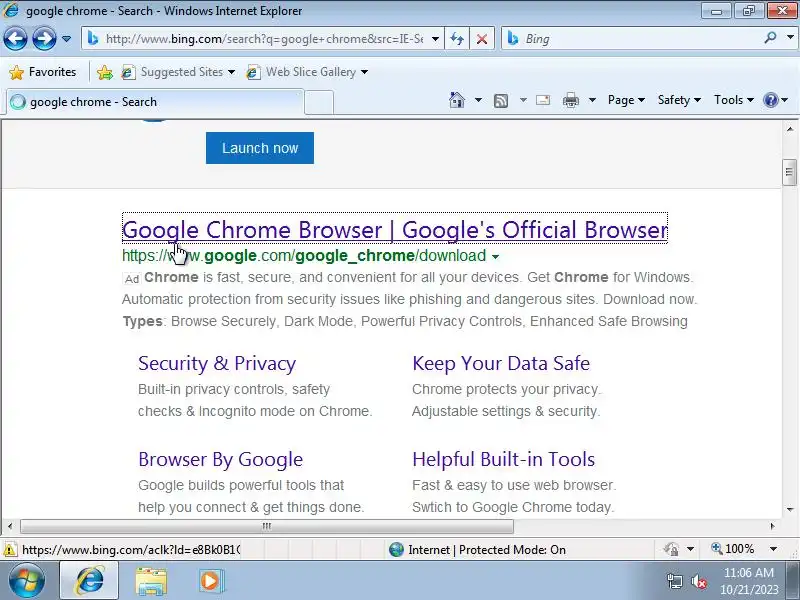Open the Keep Your Data Safe sitelink

[501, 363]
